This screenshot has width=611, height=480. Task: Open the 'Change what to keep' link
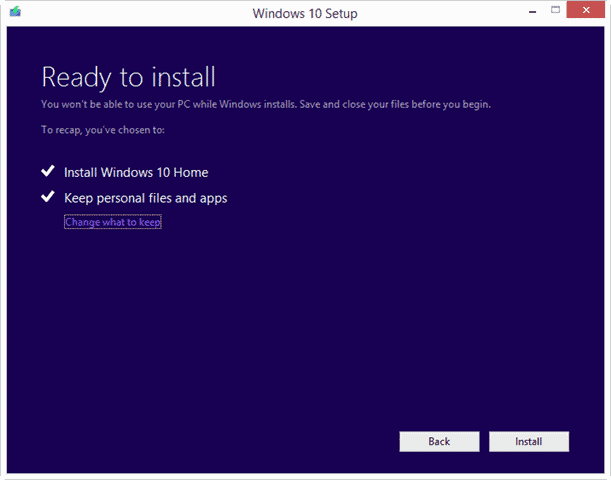(113, 222)
